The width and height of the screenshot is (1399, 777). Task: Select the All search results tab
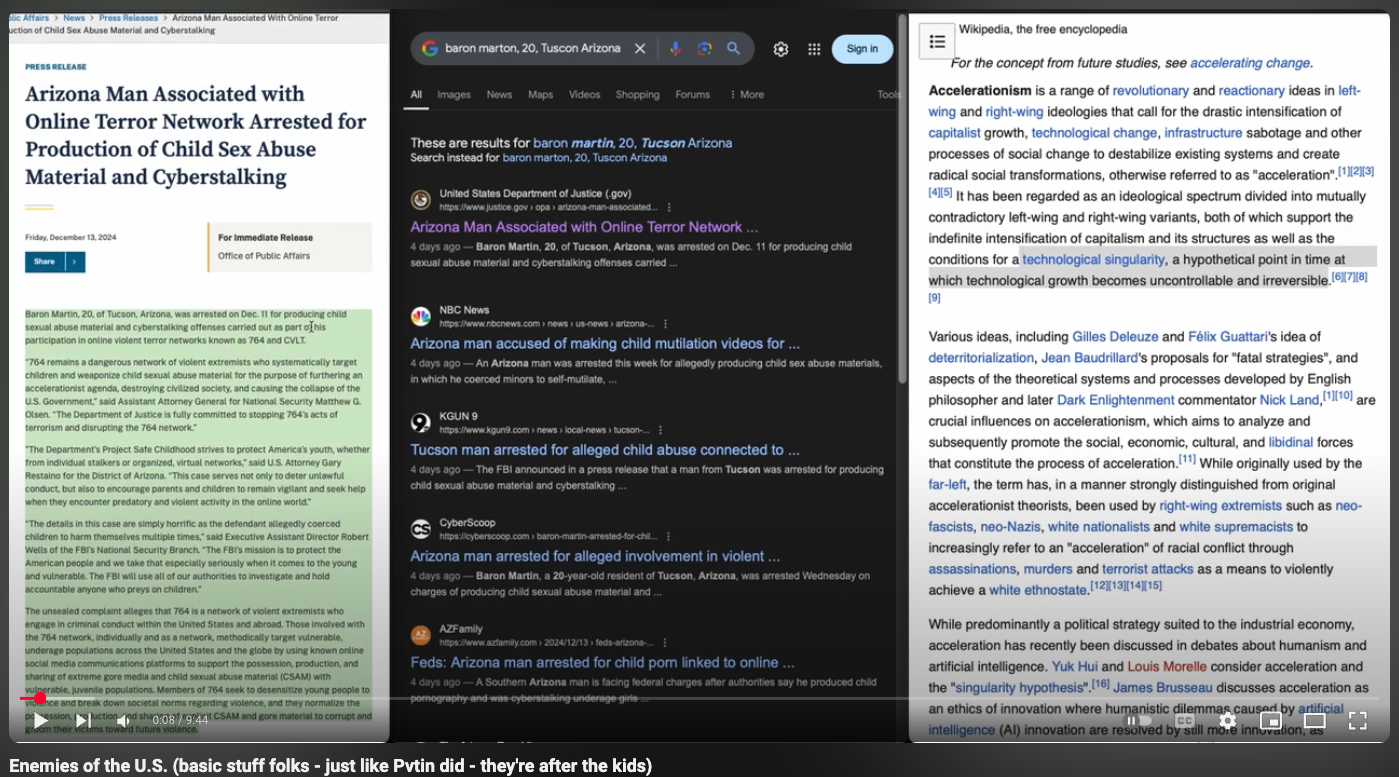416,95
